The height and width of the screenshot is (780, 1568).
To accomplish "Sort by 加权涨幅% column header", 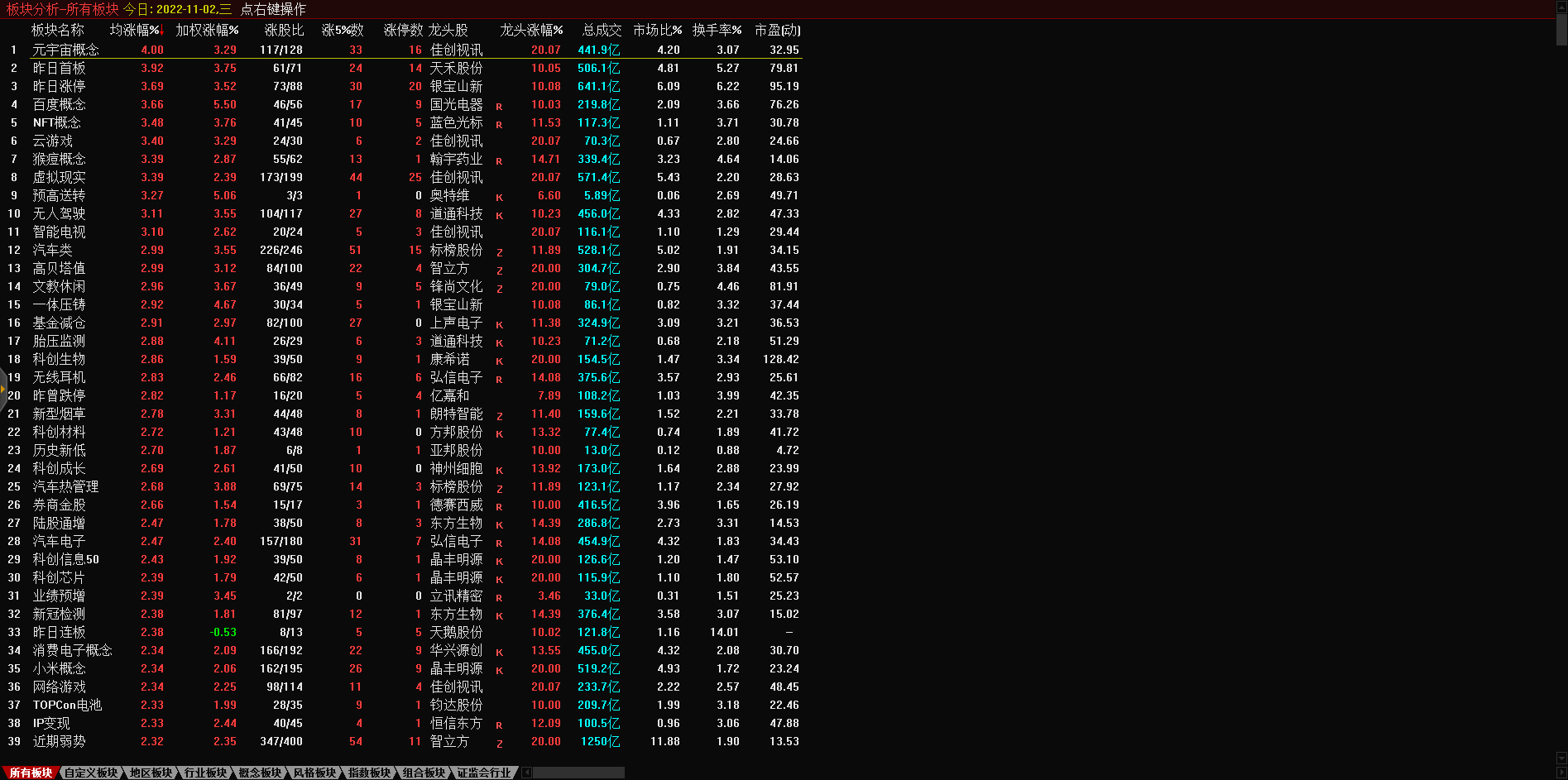I will point(207,30).
